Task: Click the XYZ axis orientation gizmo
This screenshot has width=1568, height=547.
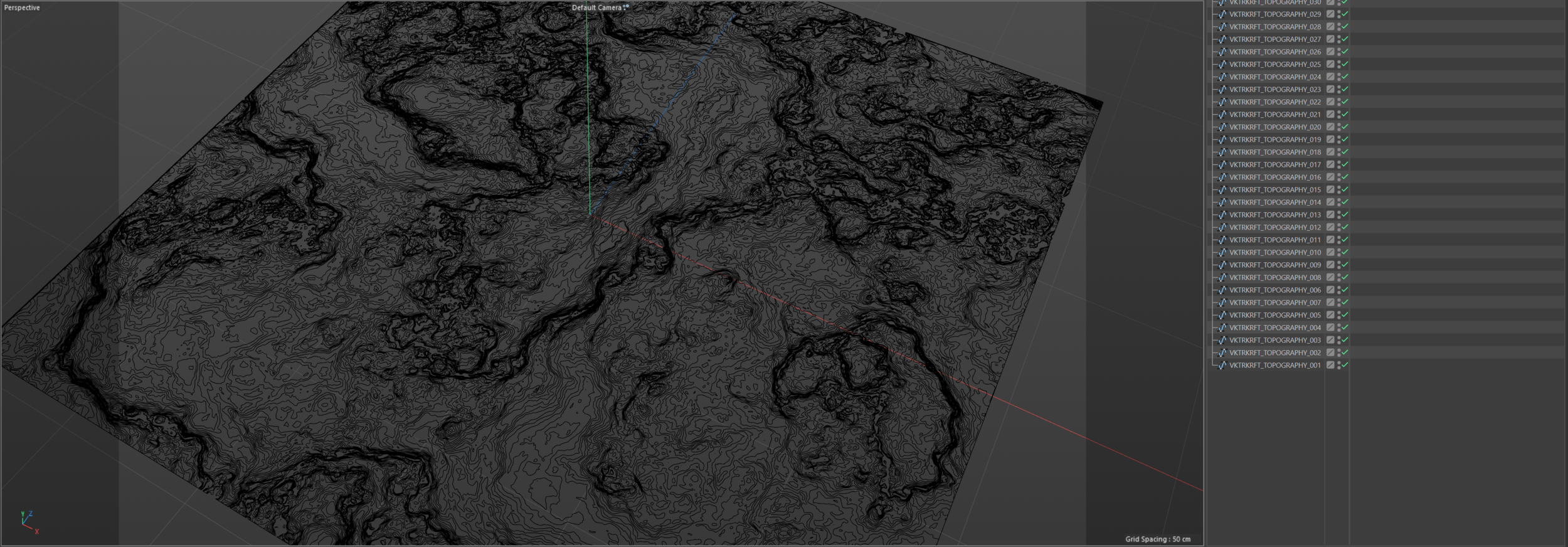Action: (x=29, y=522)
